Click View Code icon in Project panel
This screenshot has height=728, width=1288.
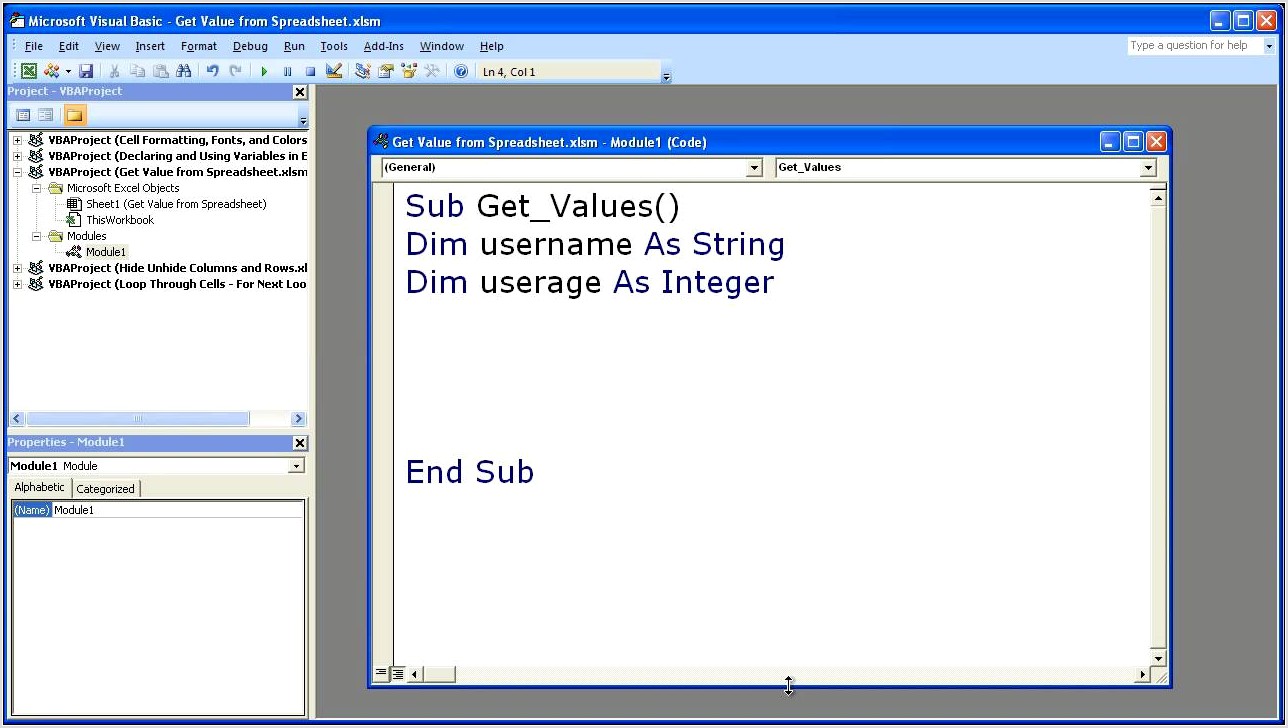[x=23, y=115]
